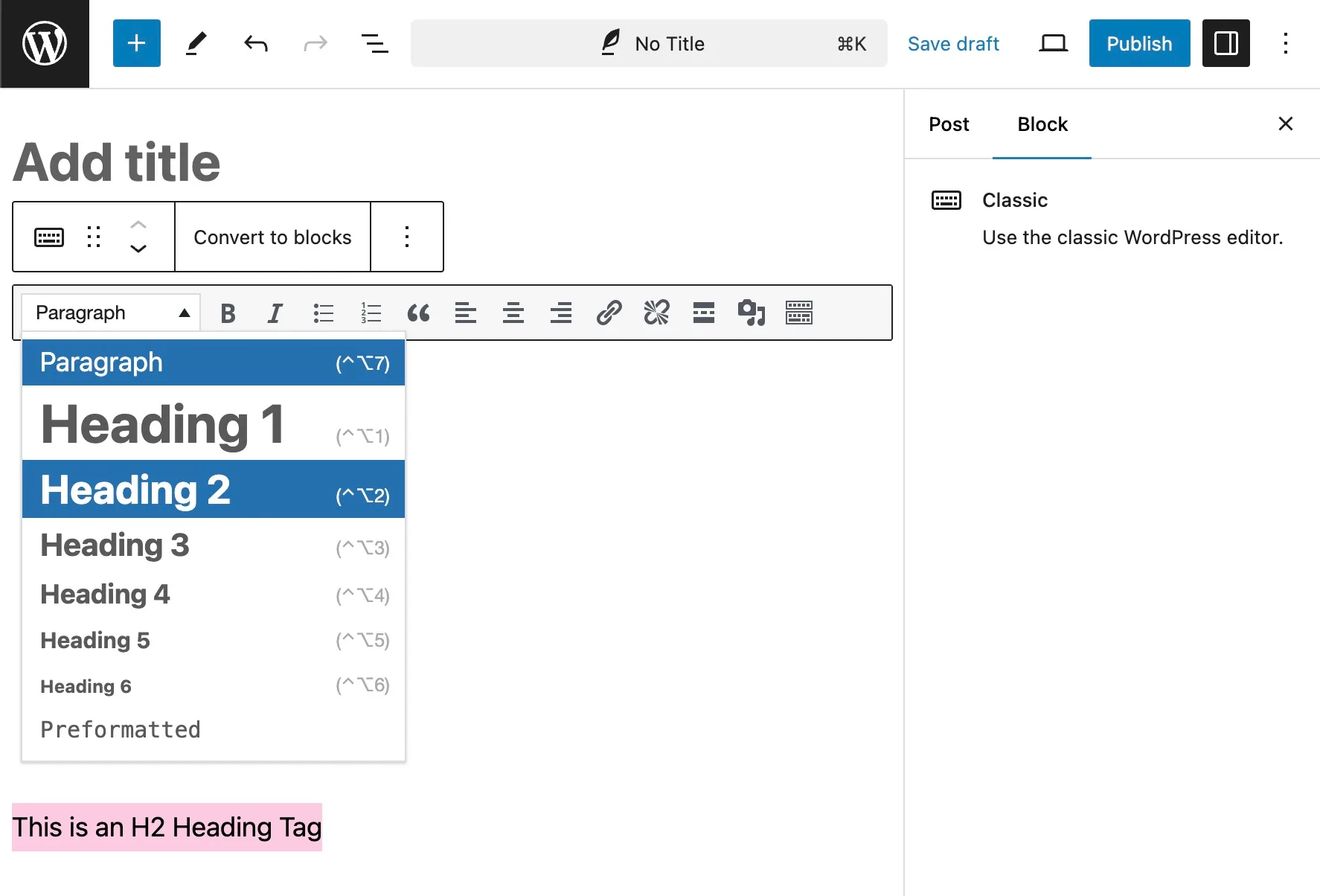Insert a bulleted list

323,313
